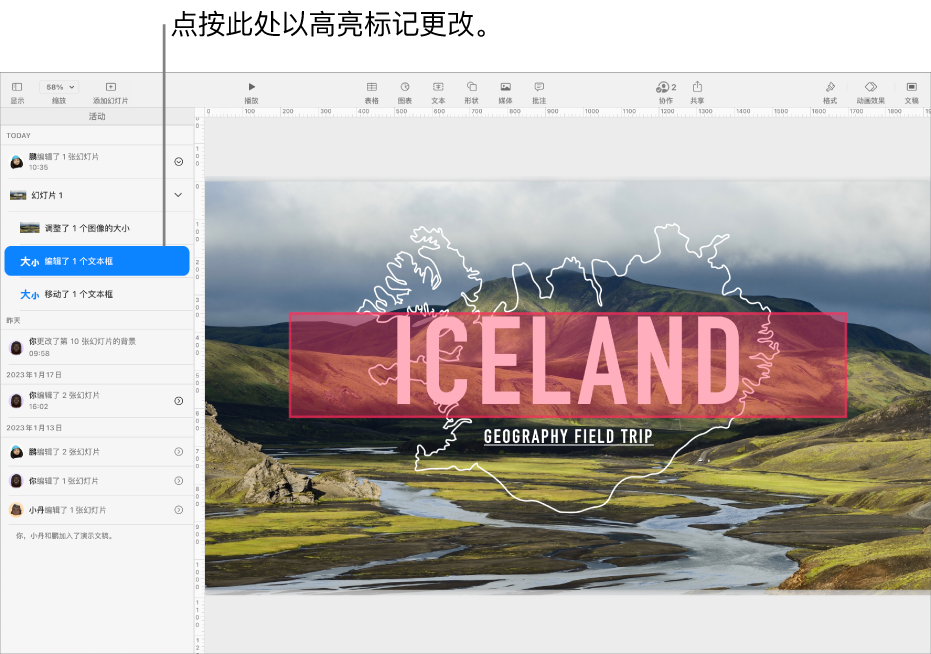Open the 动画效果 animate inspector
This screenshot has height=654, width=931.
click(x=870, y=87)
